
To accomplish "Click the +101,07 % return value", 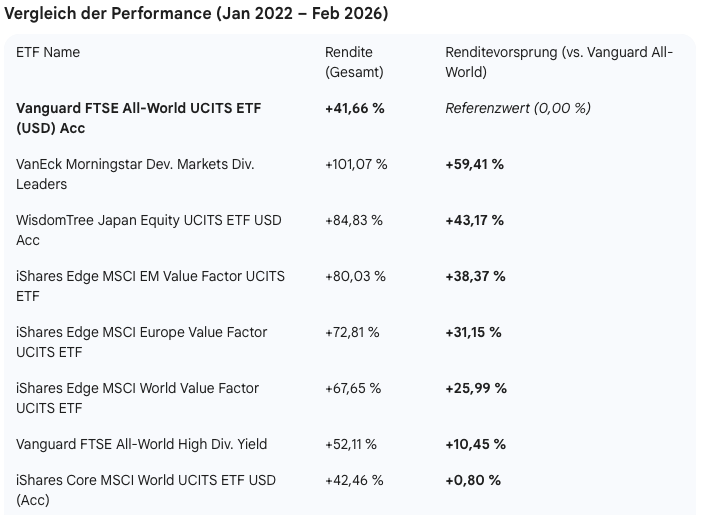I will (356, 164).
